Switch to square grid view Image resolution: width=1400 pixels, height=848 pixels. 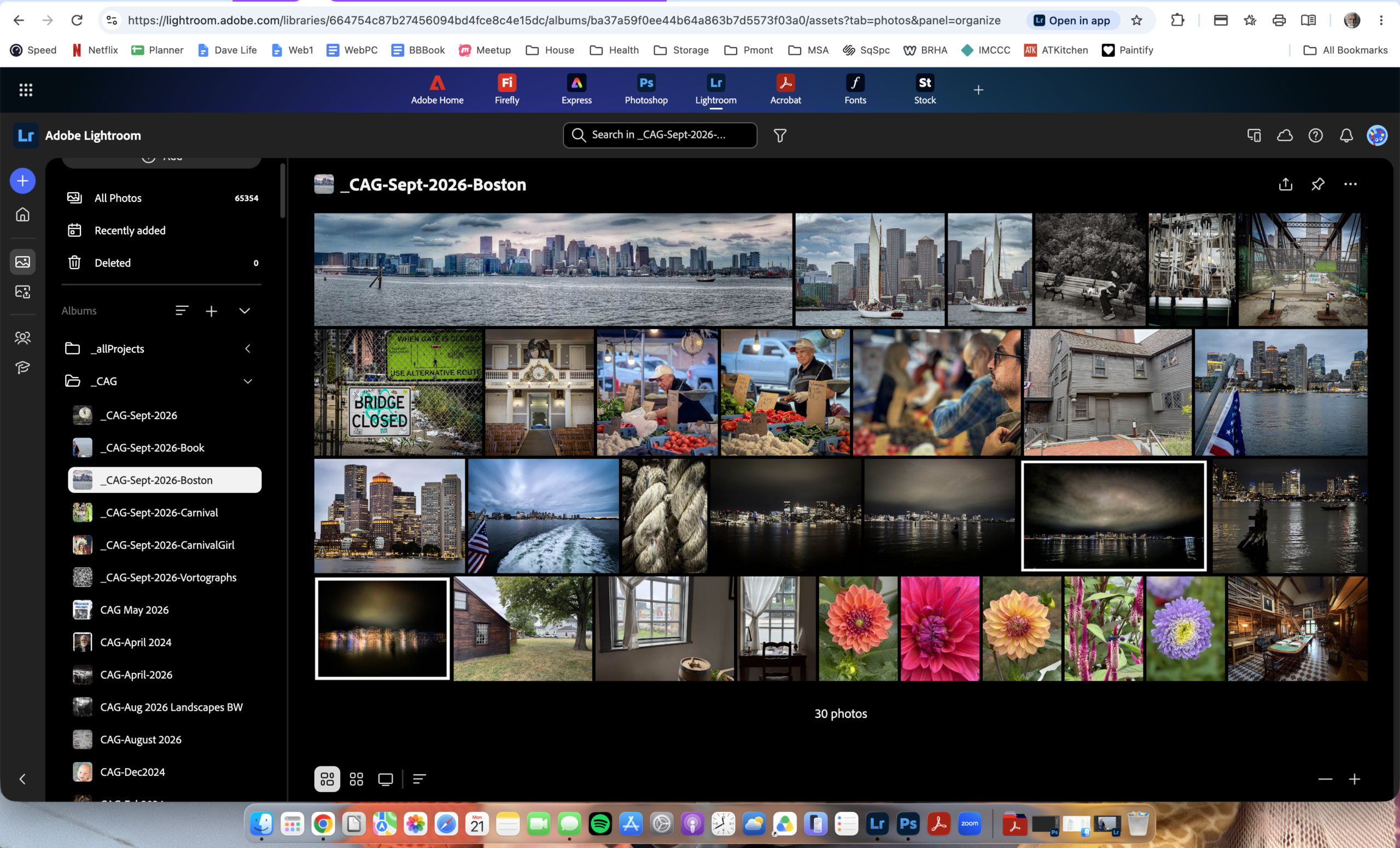tap(356, 779)
